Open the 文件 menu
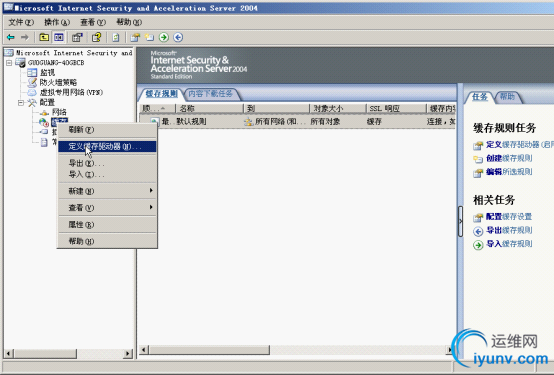This screenshot has width=554, height=375. pyautogui.click(x=21, y=22)
